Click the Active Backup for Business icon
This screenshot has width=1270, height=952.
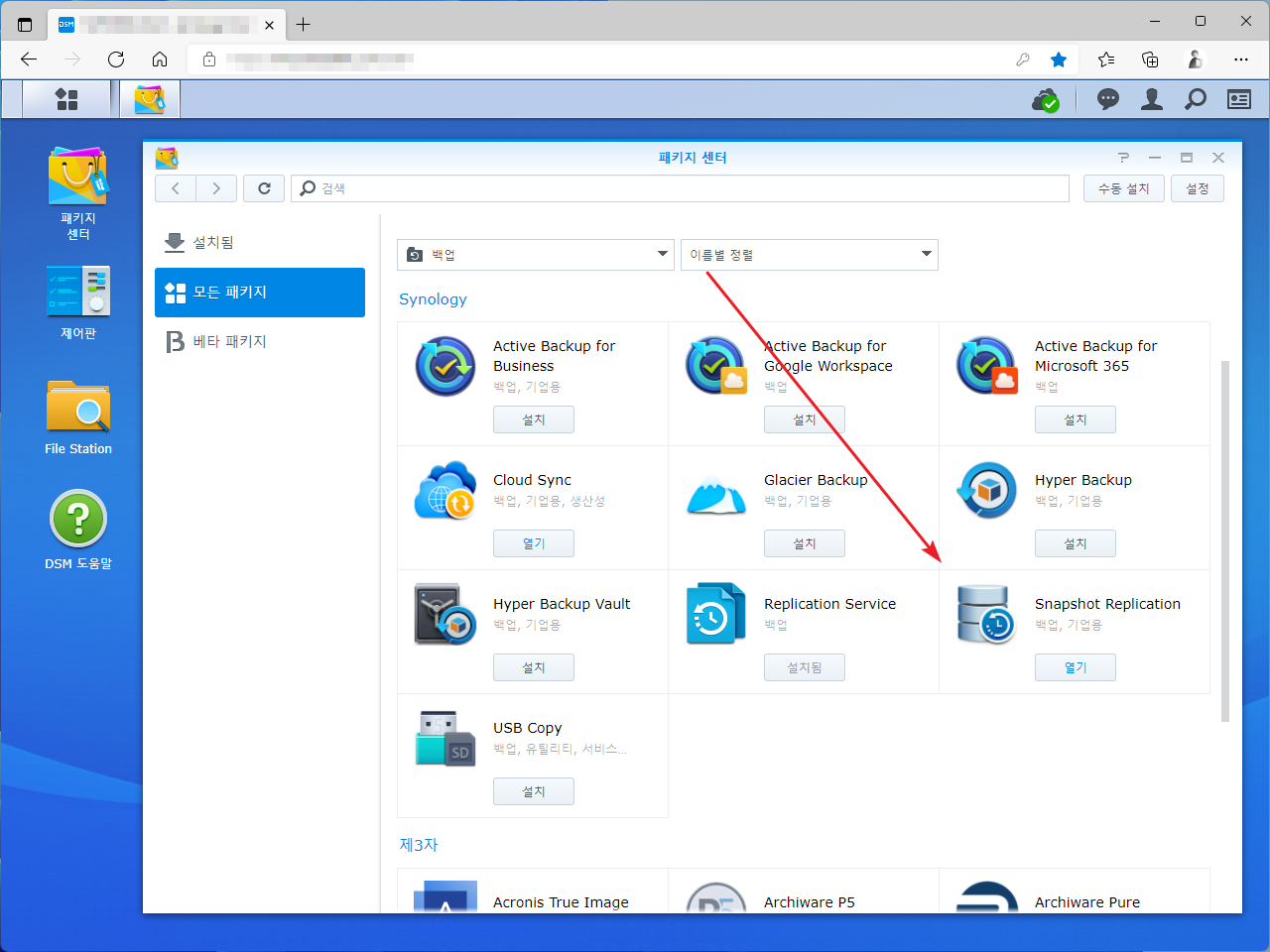coord(445,366)
